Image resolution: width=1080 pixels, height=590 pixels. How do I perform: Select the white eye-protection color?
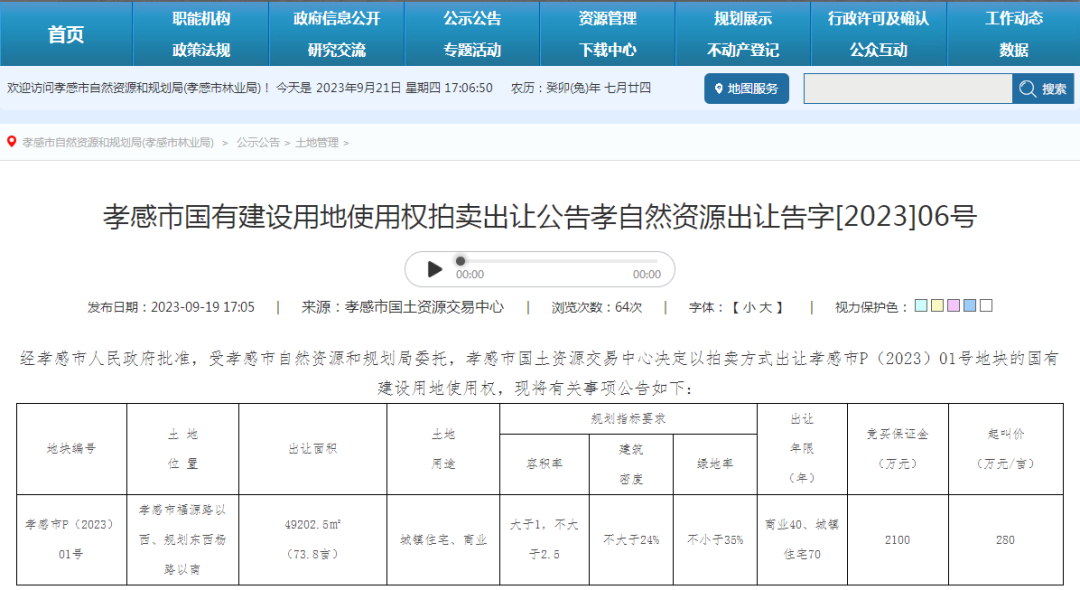[986, 306]
